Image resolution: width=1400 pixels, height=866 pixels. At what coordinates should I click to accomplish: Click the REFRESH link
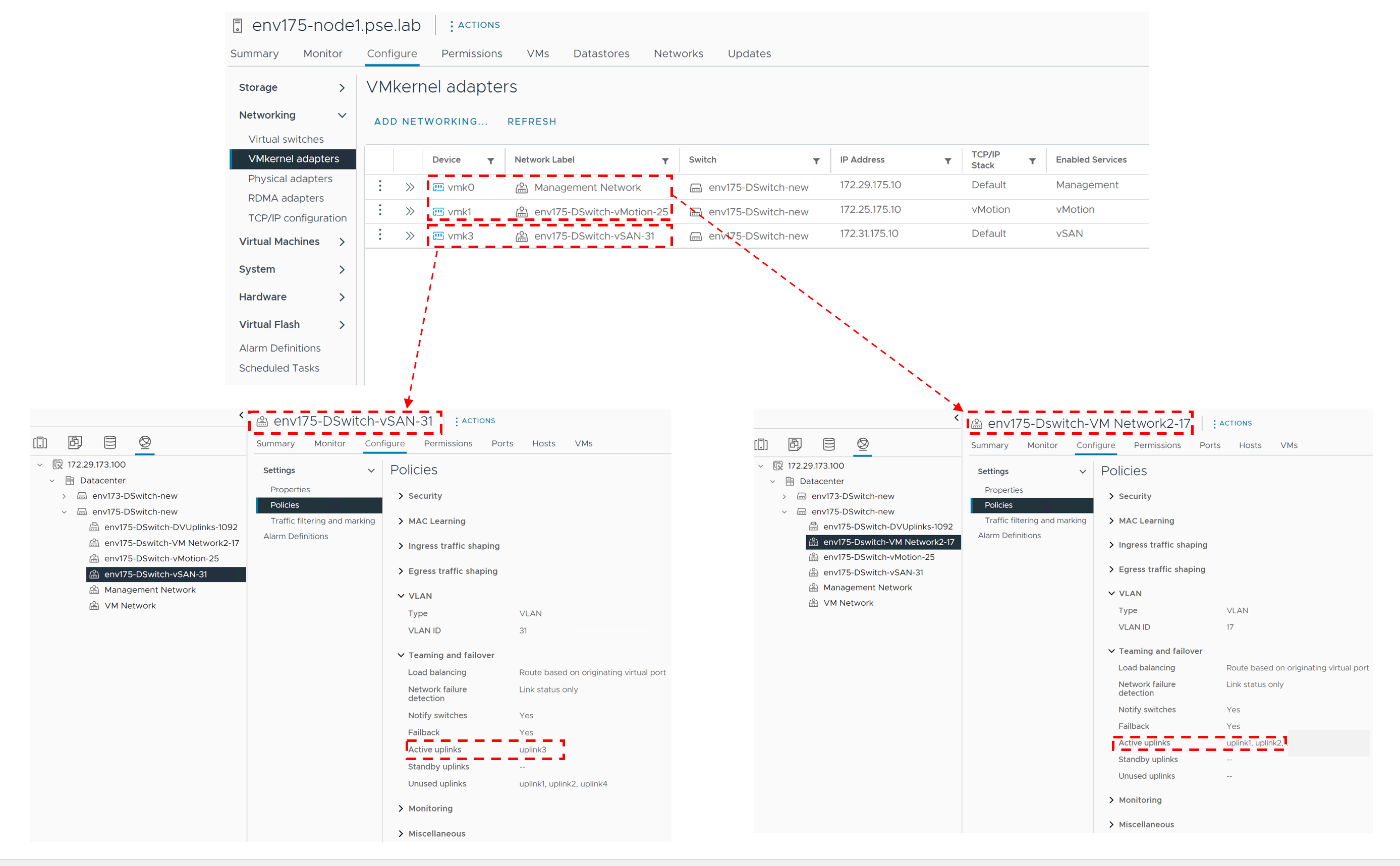(x=532, y=122)
